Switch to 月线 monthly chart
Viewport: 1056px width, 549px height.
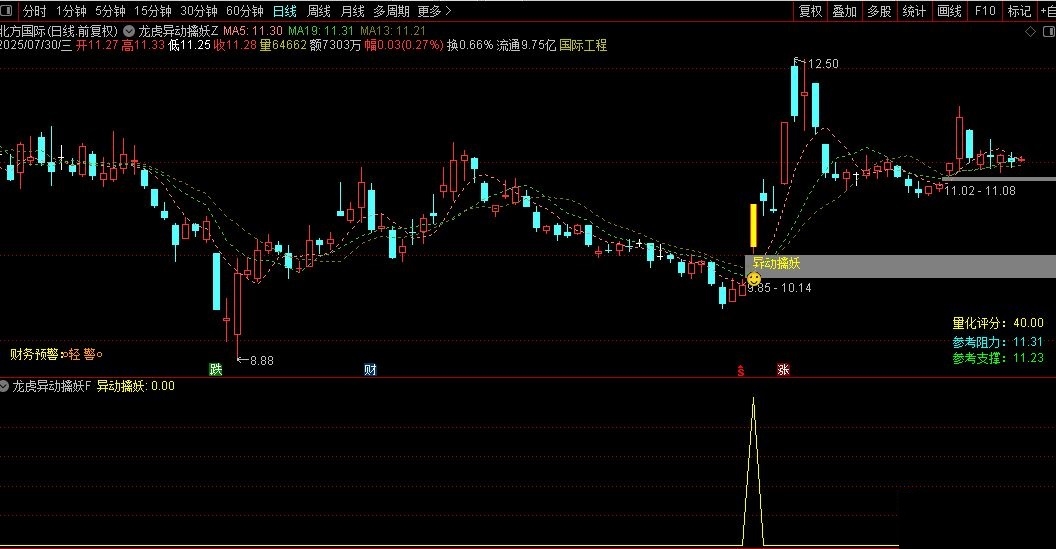coord(352,11)
